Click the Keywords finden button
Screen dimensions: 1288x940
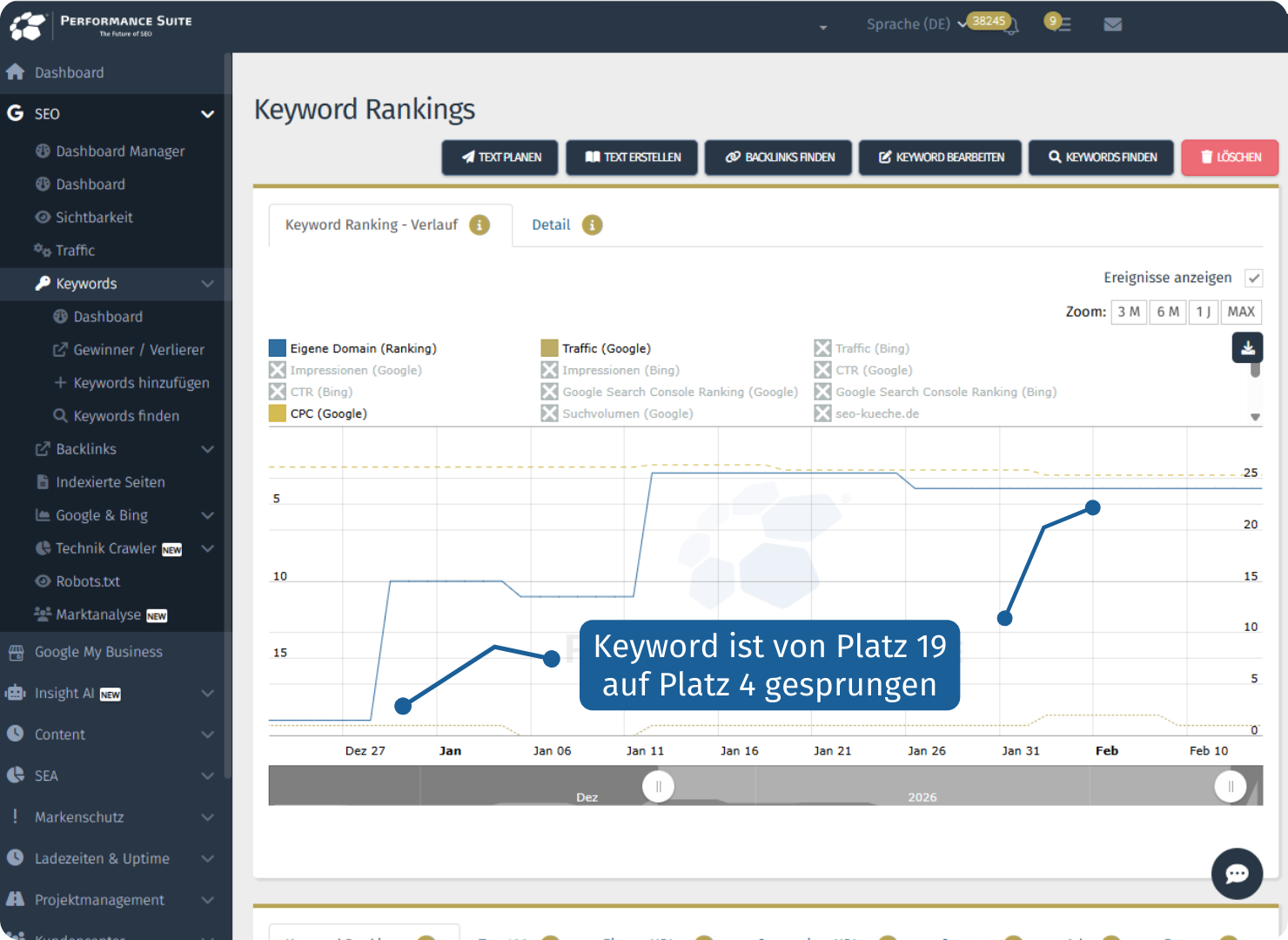[1101, 158]
